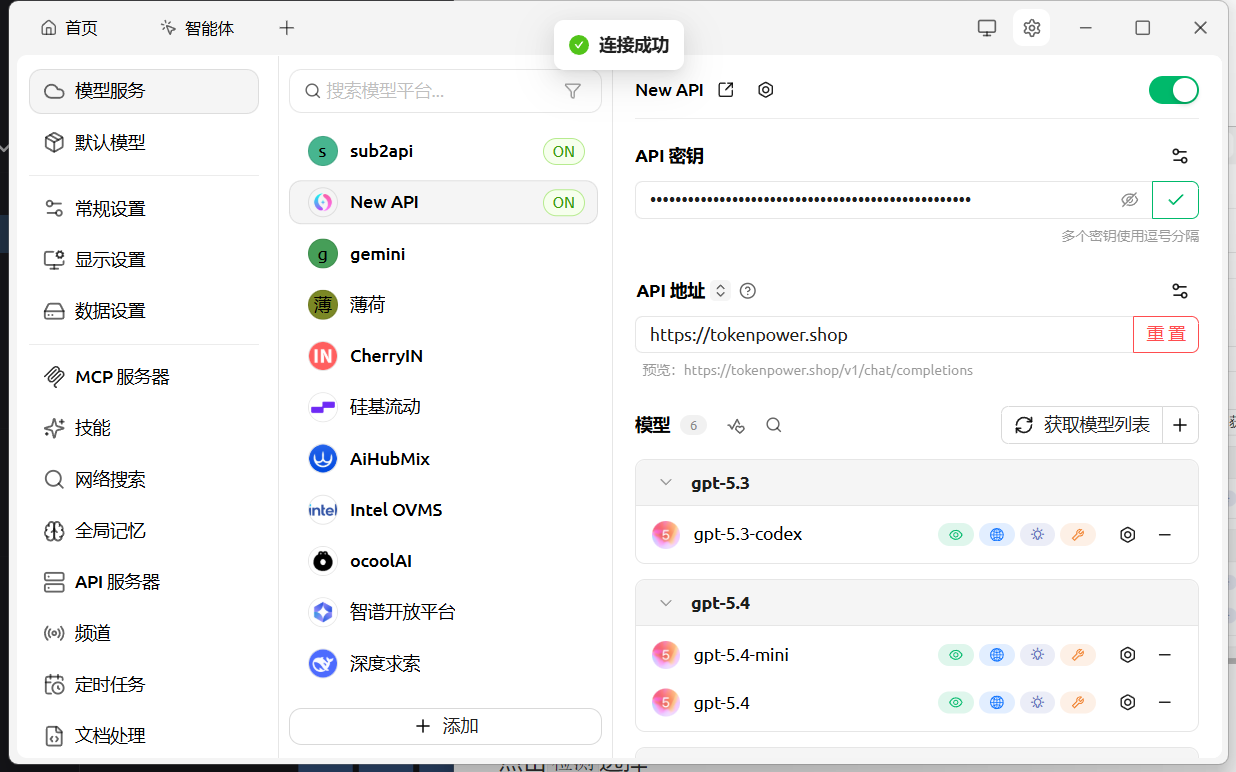Image resolution: width=1236 pixels, height=772 pixels.
Task: Select Intel OVMS provider
Action: click(443, 510)
